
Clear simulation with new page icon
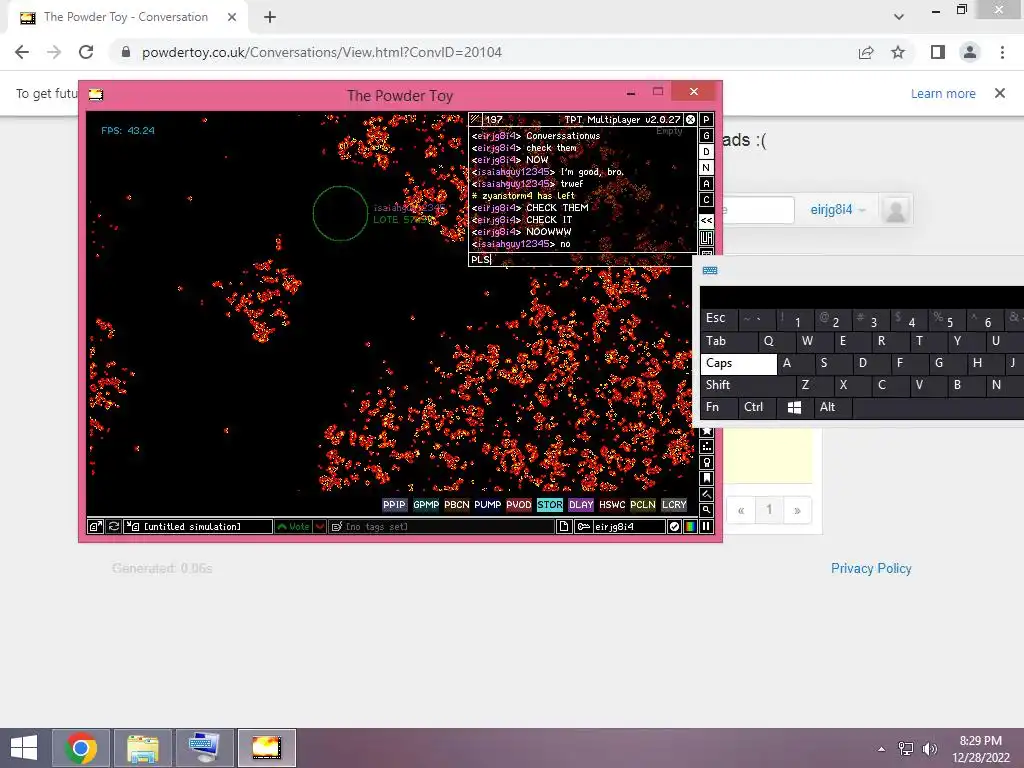(x=564, y=526)
